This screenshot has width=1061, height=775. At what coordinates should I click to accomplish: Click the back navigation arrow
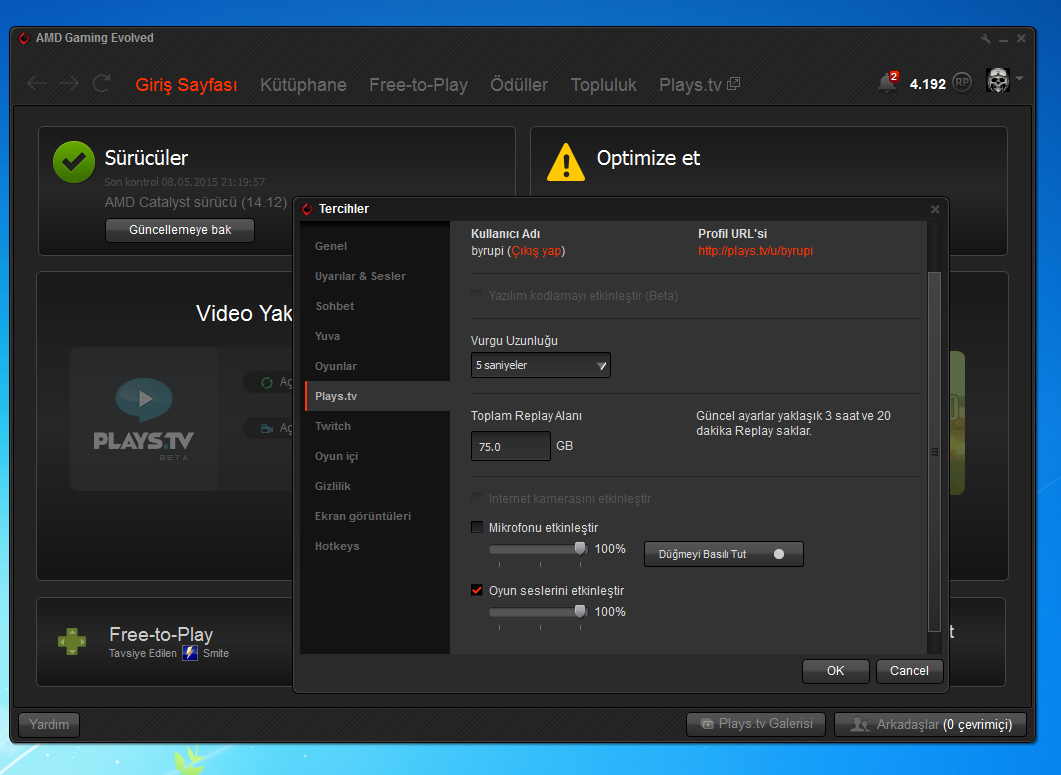37,84
